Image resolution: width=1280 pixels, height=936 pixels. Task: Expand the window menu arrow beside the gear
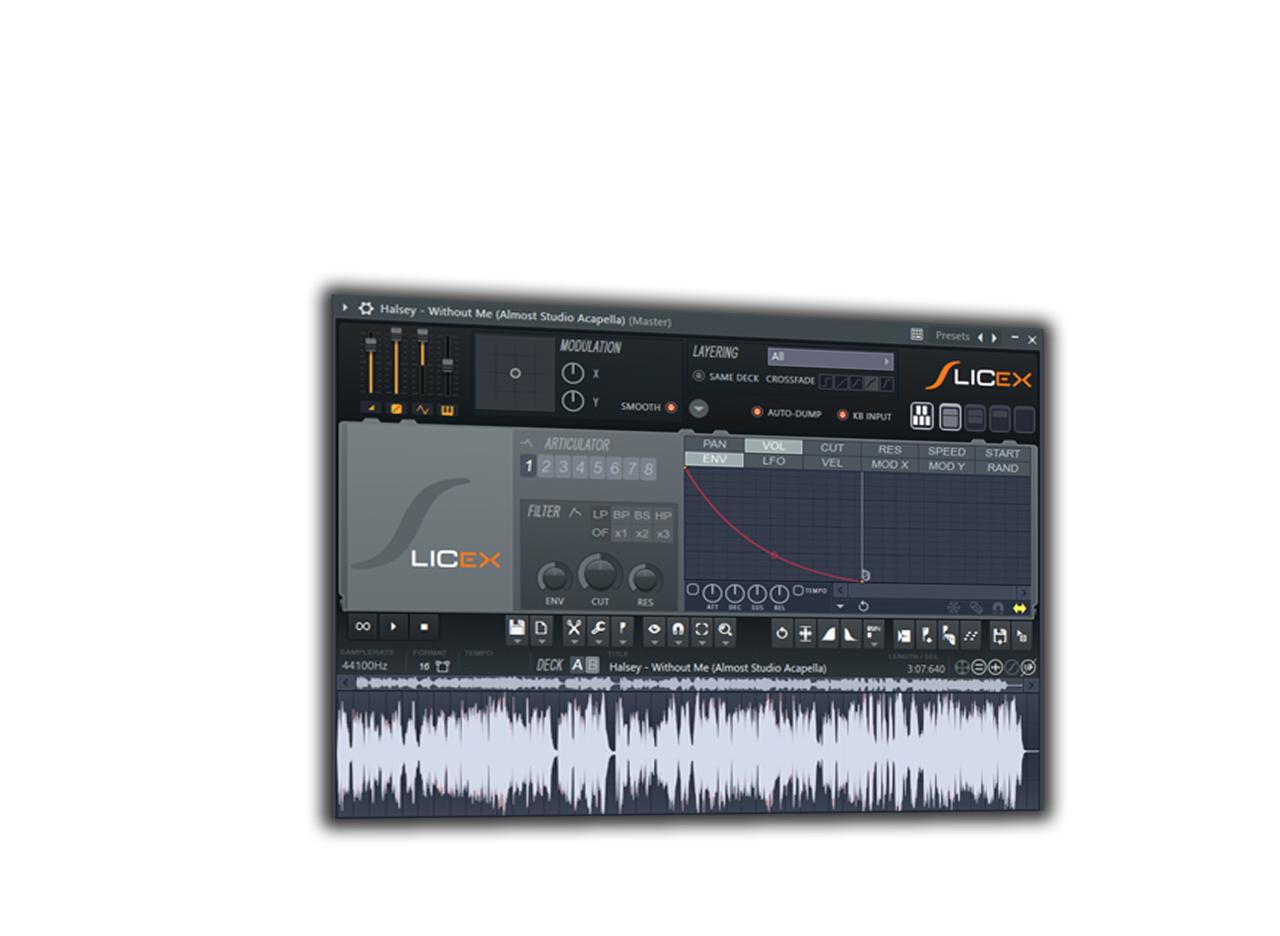tap(345, 307)
